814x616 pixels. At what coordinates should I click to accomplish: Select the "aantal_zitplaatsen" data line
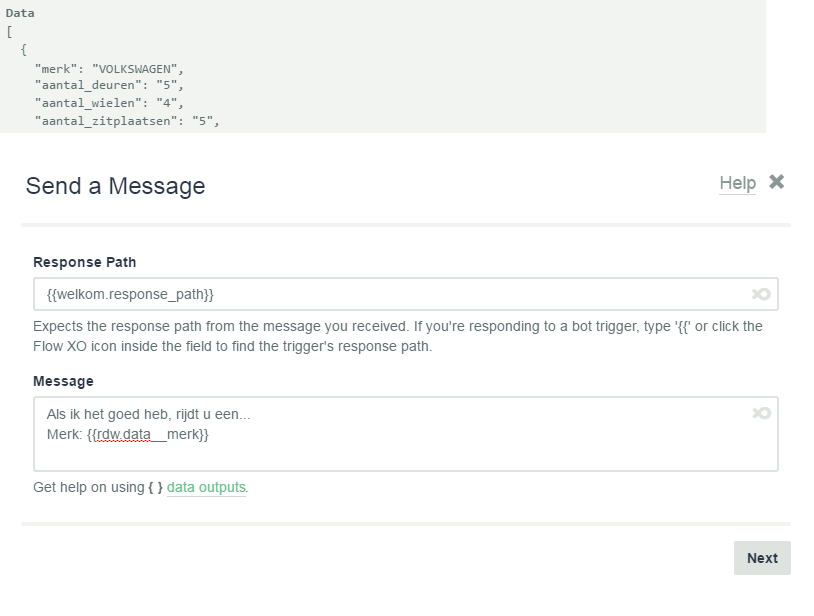(x=127, y=121)
